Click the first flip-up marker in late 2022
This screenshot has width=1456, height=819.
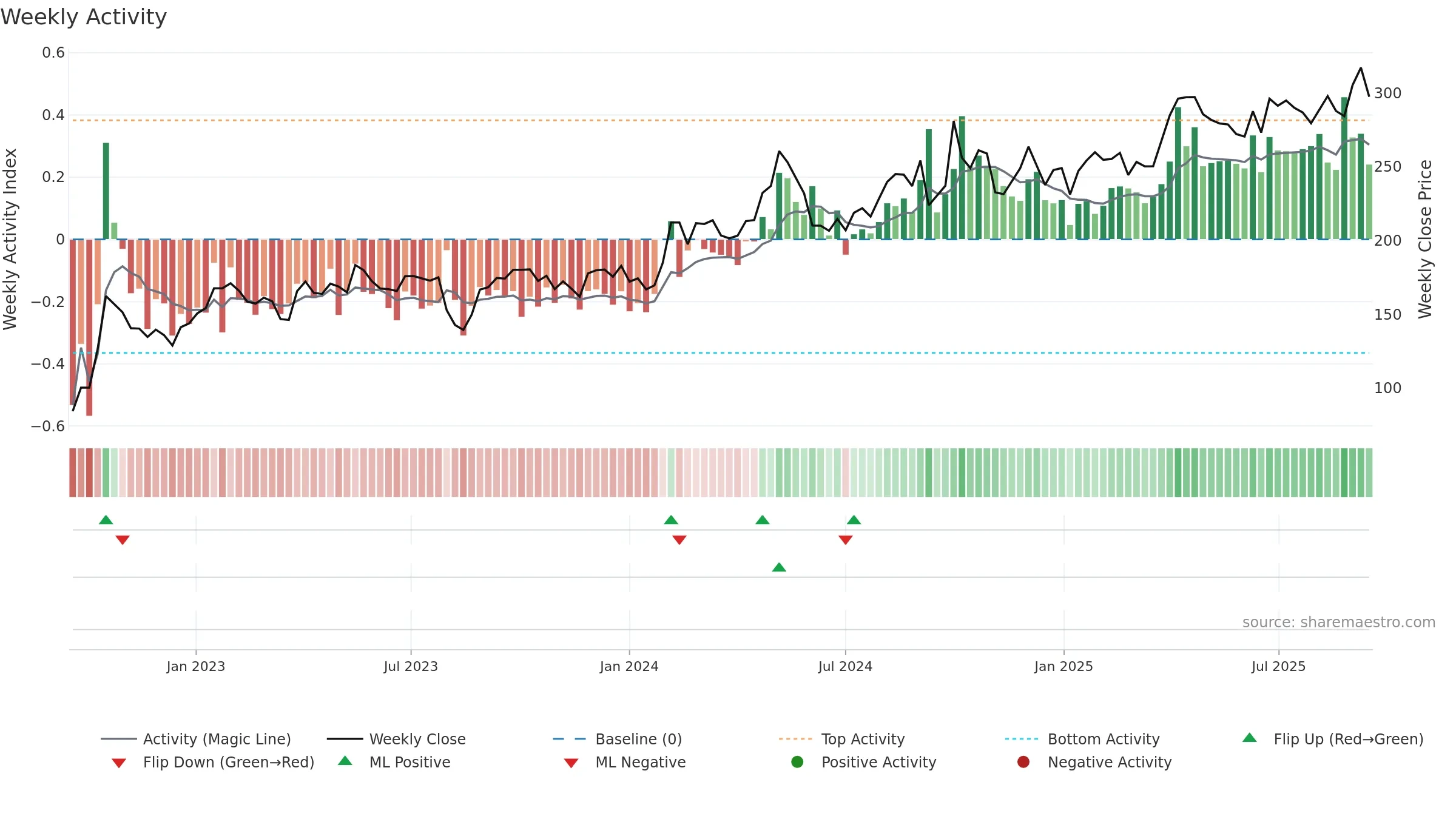coord(106,520)
